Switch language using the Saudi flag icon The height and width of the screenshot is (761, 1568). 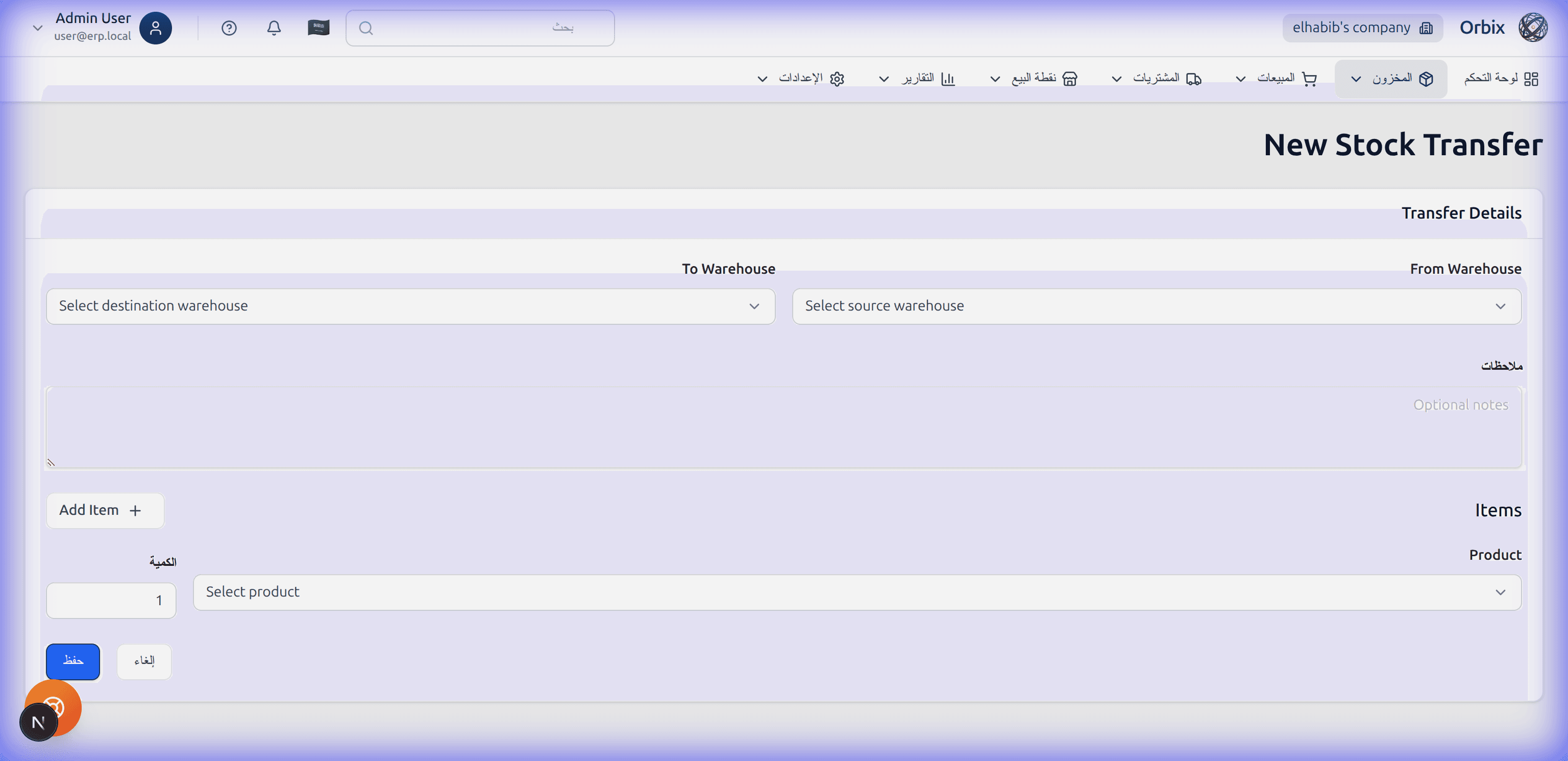[x=318, y=28]
